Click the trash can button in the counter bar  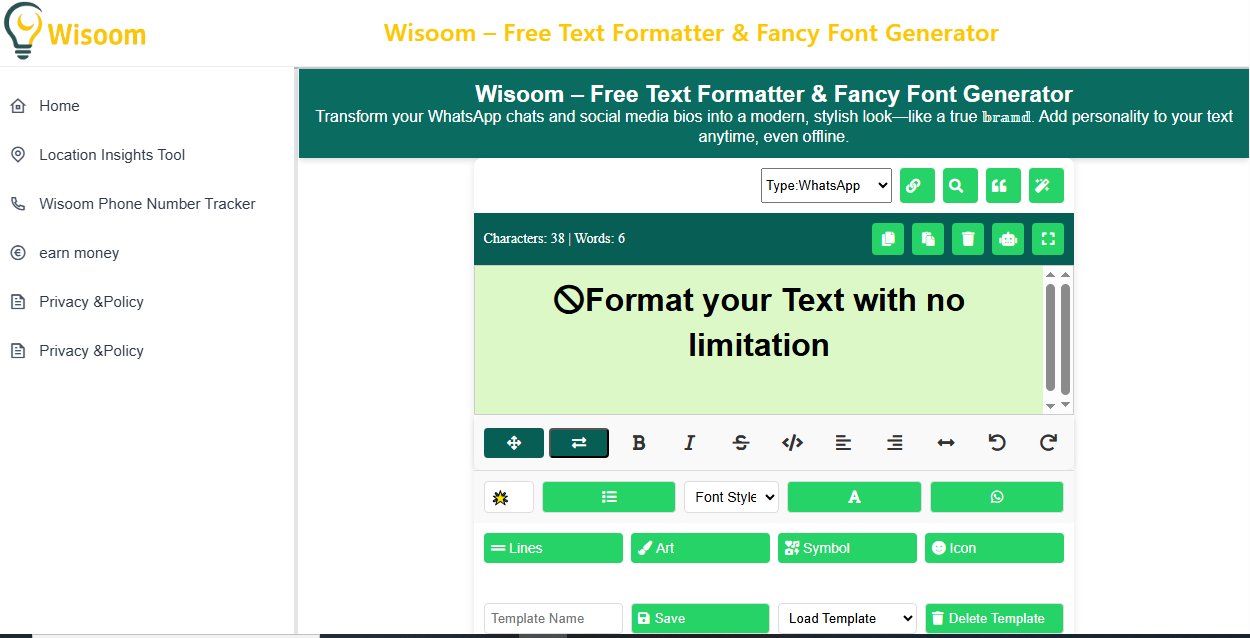tap(968, 239)
